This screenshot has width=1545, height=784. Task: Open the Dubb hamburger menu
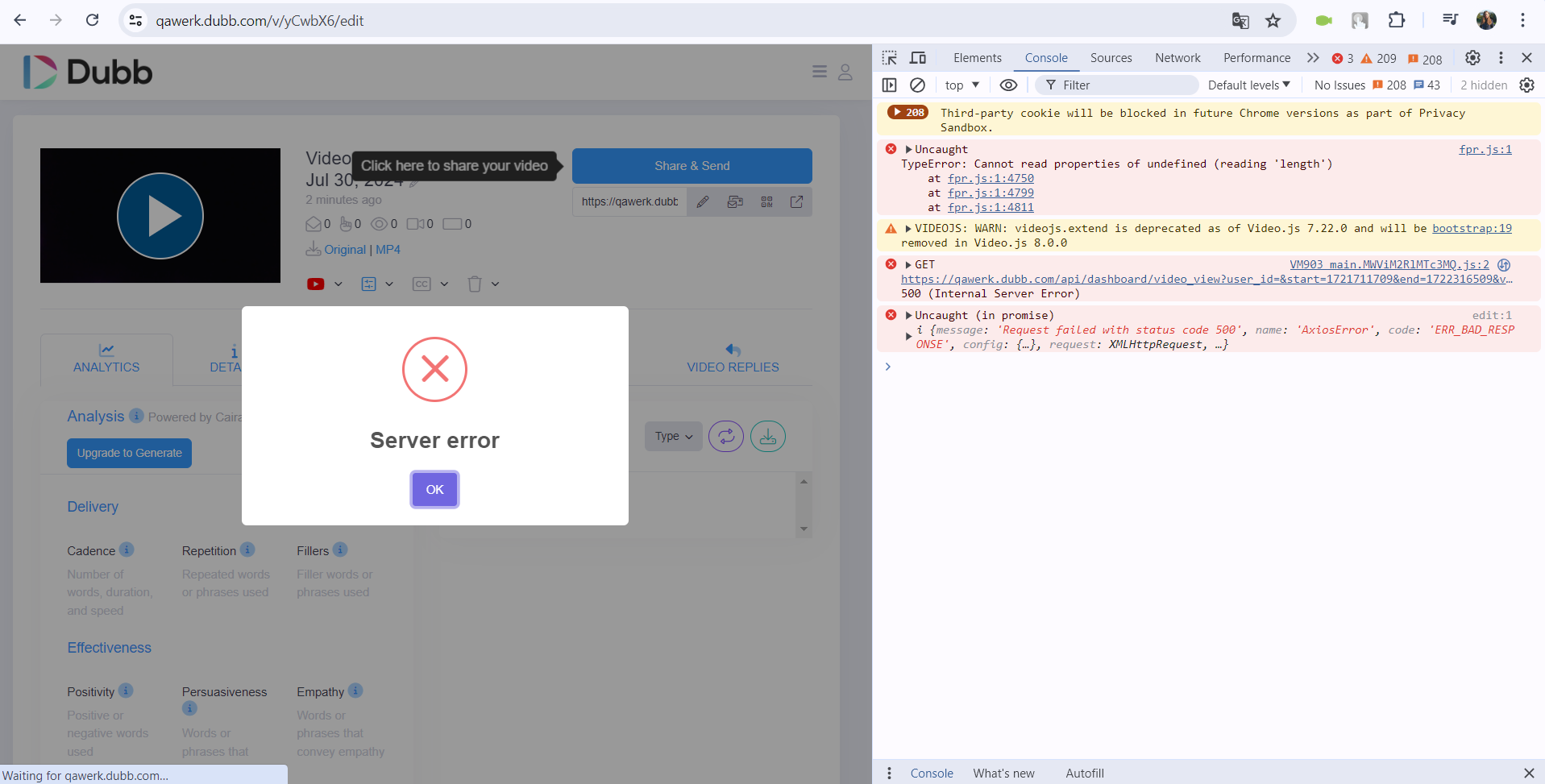(x=820, y=72)
